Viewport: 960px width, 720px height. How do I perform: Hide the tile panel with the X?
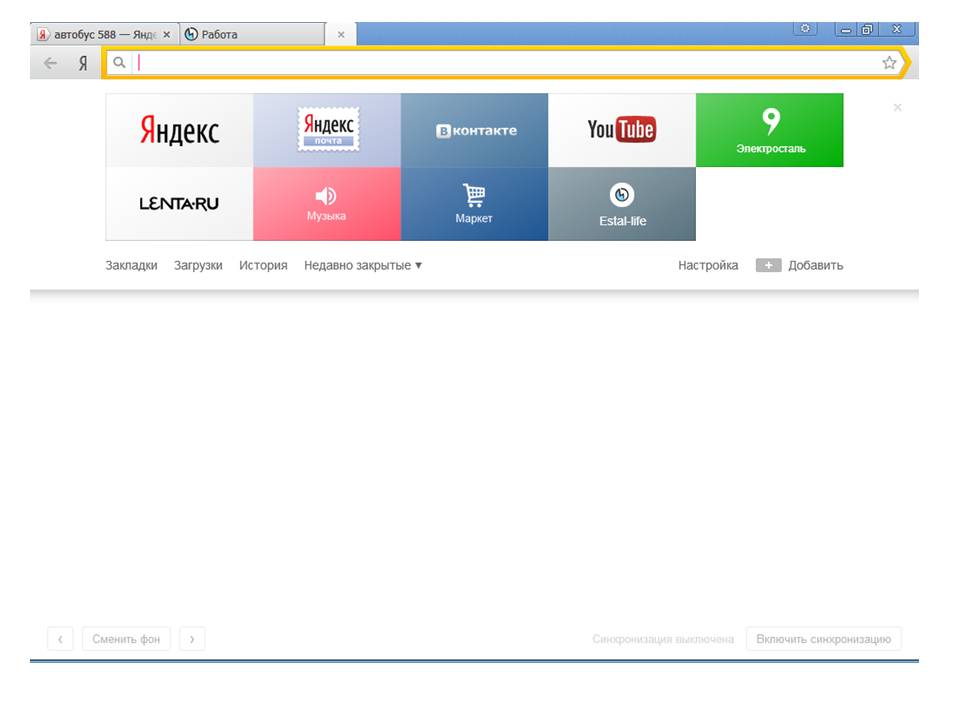tap(898, 108)
